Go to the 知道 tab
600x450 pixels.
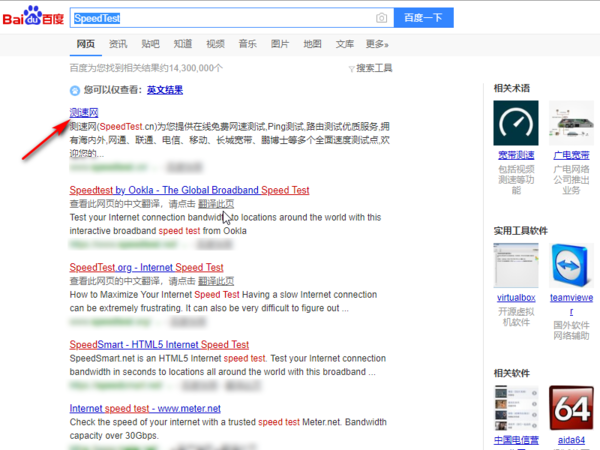pos(183,44)
